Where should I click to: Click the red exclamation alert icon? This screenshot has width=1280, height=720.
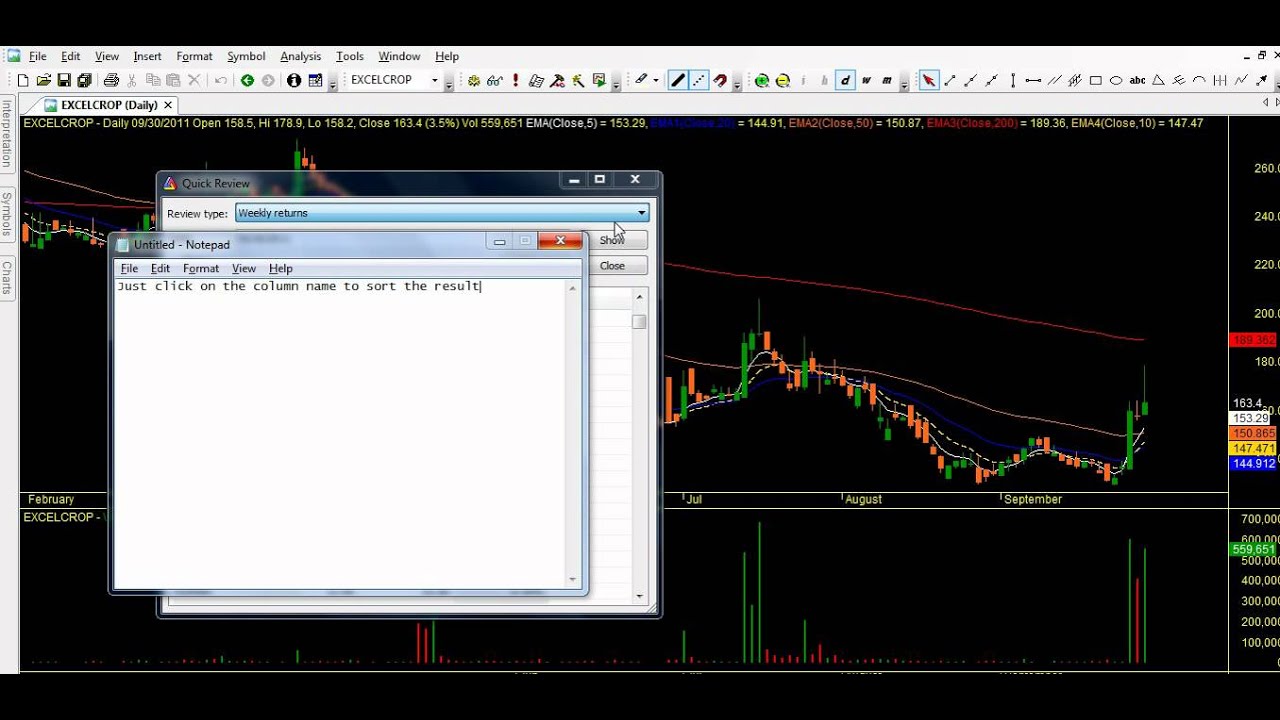(x=515, y=80)
